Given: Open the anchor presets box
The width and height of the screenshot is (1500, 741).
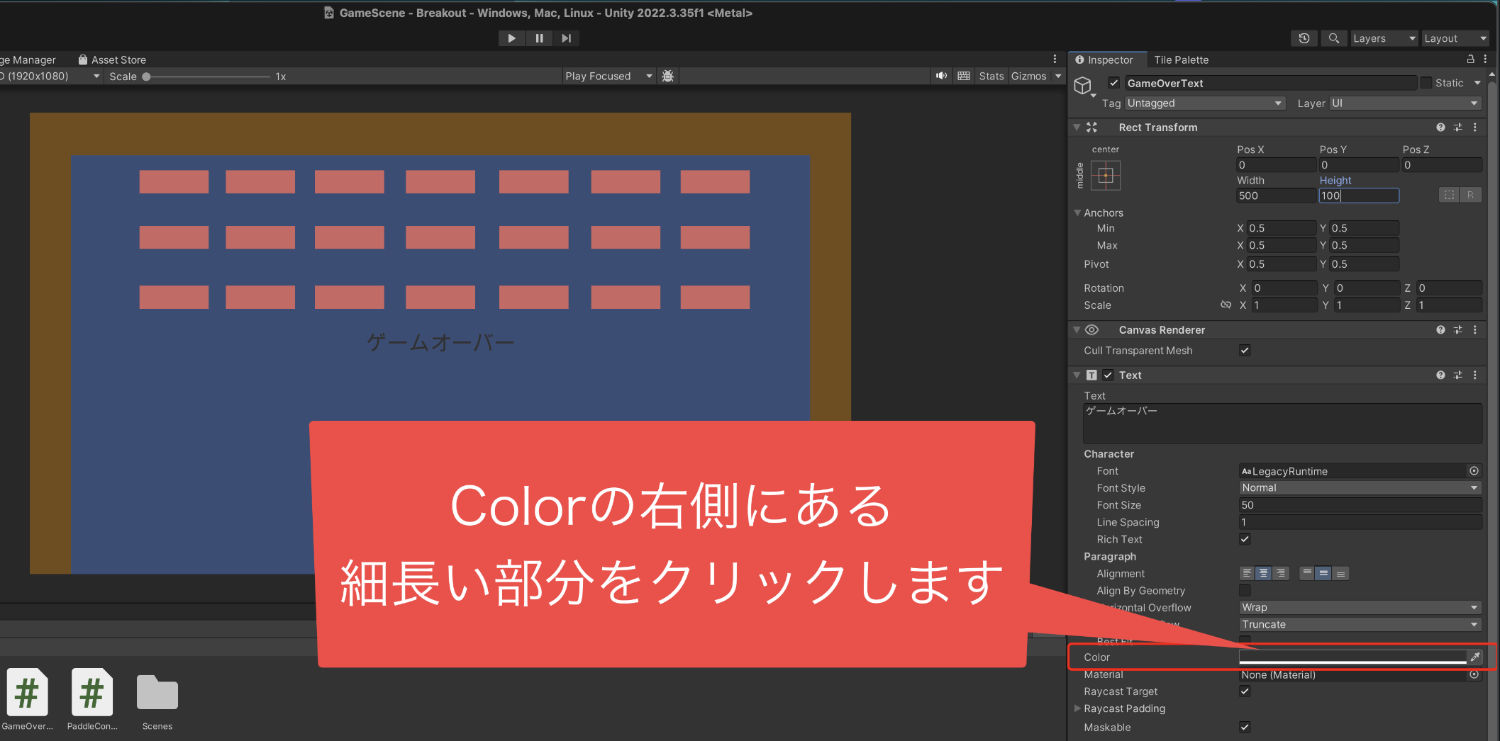Looking at the screenshot, I should [1105, 175].
